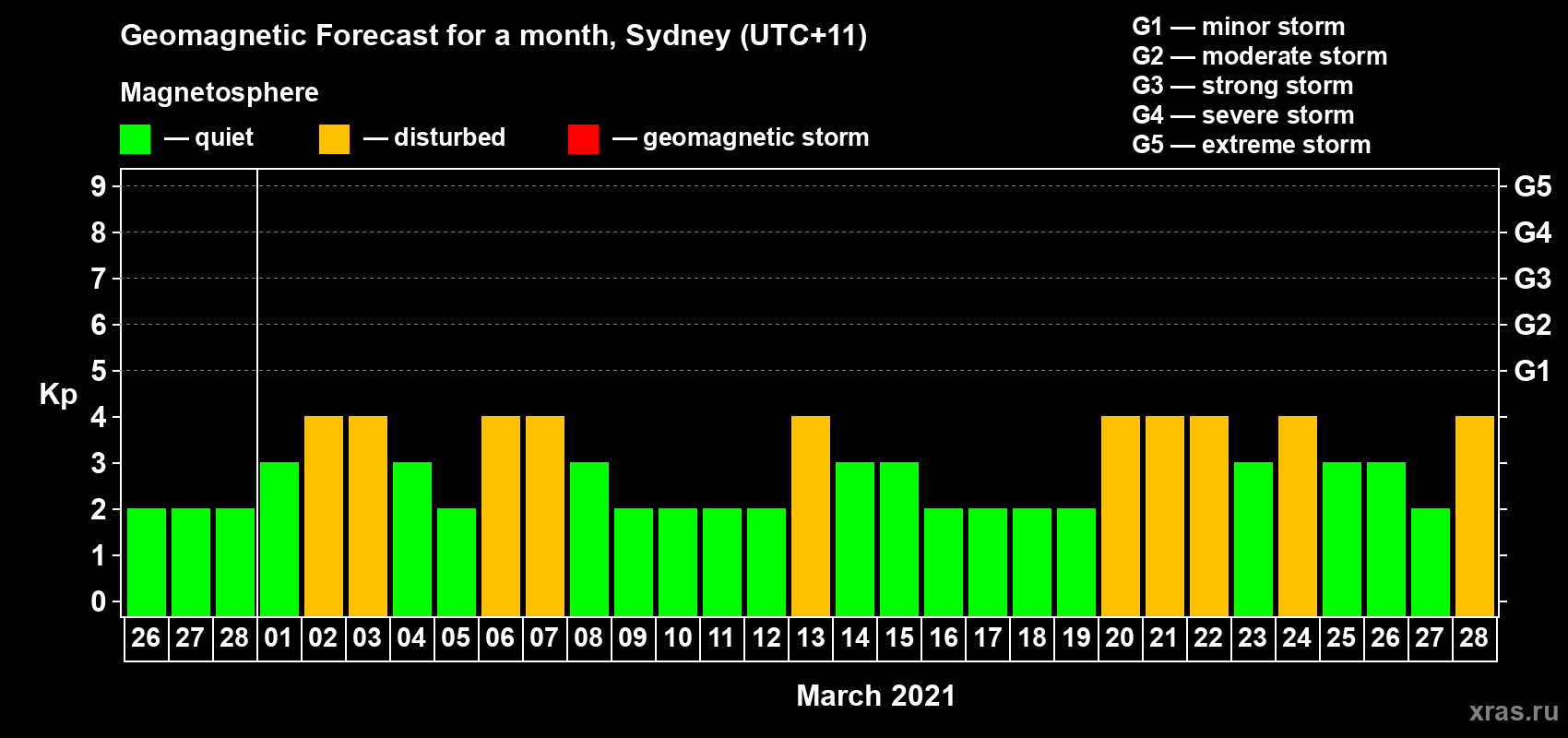The width and height of the screenshot is (1568, 738).
Task: Select the green bar for March 01
Action: tap(279, 539)
